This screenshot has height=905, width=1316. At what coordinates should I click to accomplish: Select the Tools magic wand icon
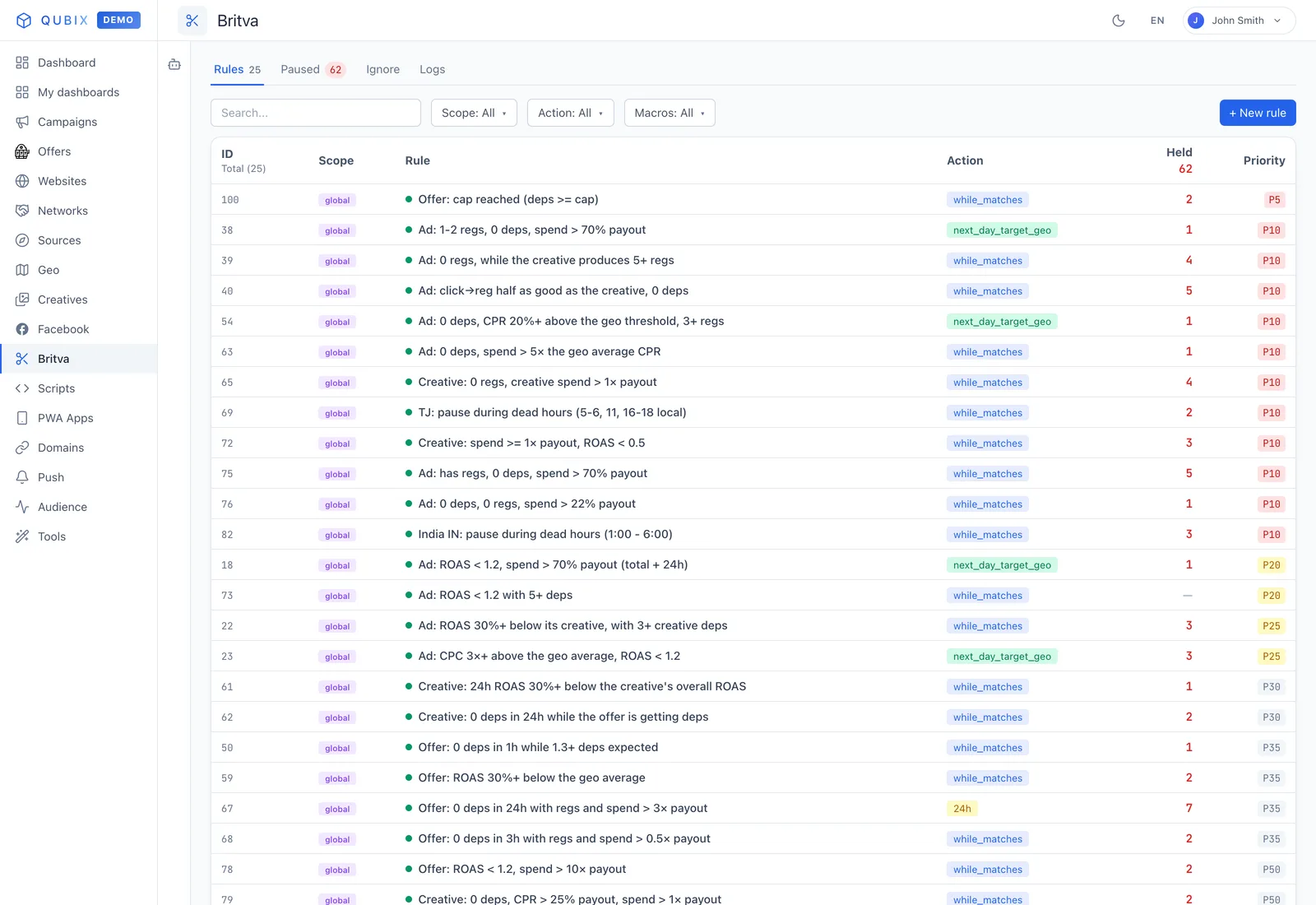[22, 536]
